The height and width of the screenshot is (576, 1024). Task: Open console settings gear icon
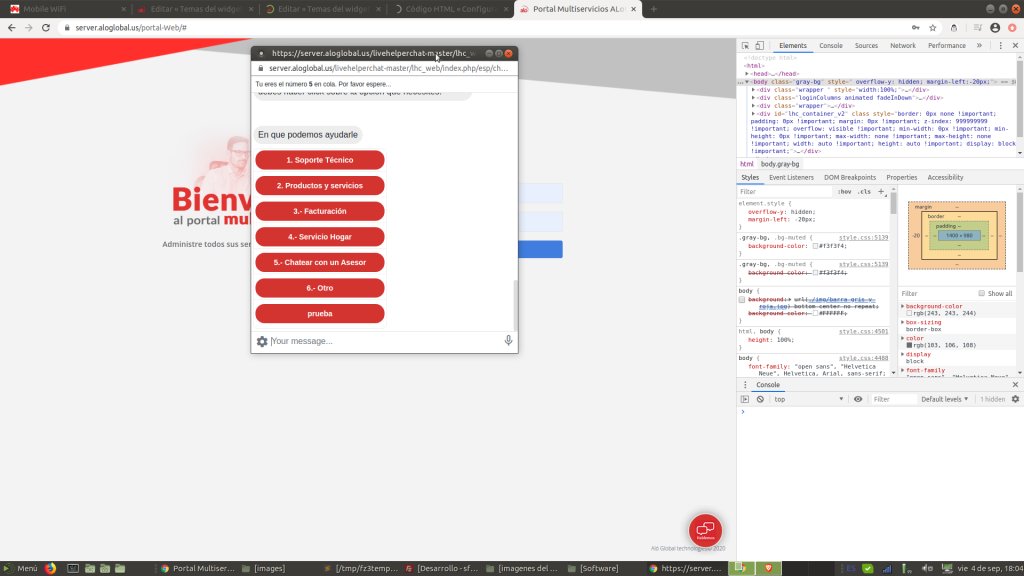point(1016,399)
